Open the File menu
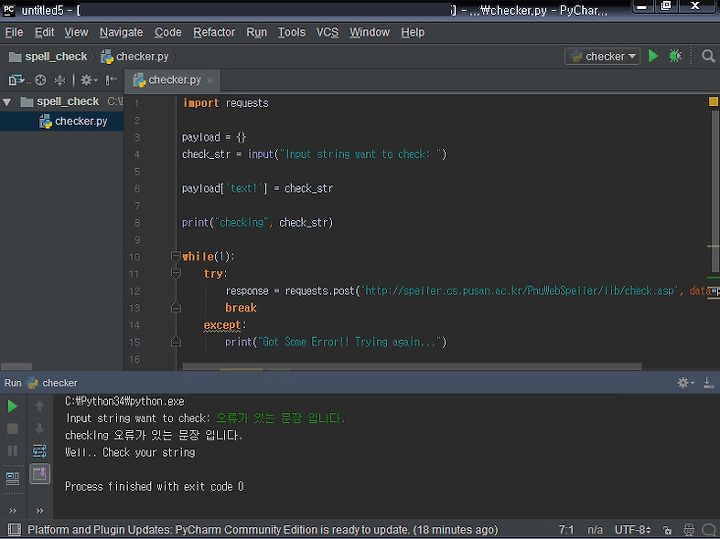 tap(14, 32)
